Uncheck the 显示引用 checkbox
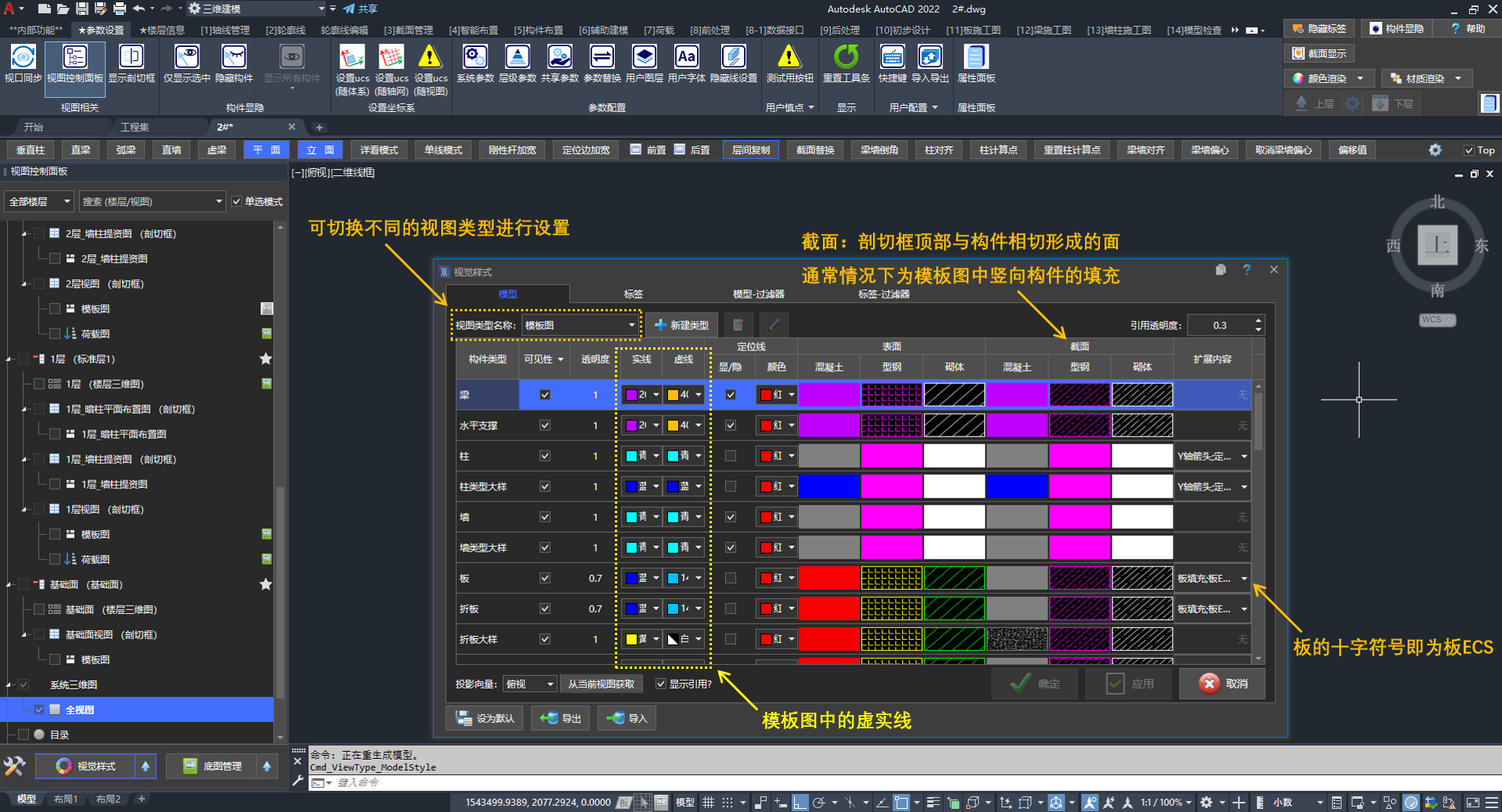The image size is (1502, 812). point(661,684)
